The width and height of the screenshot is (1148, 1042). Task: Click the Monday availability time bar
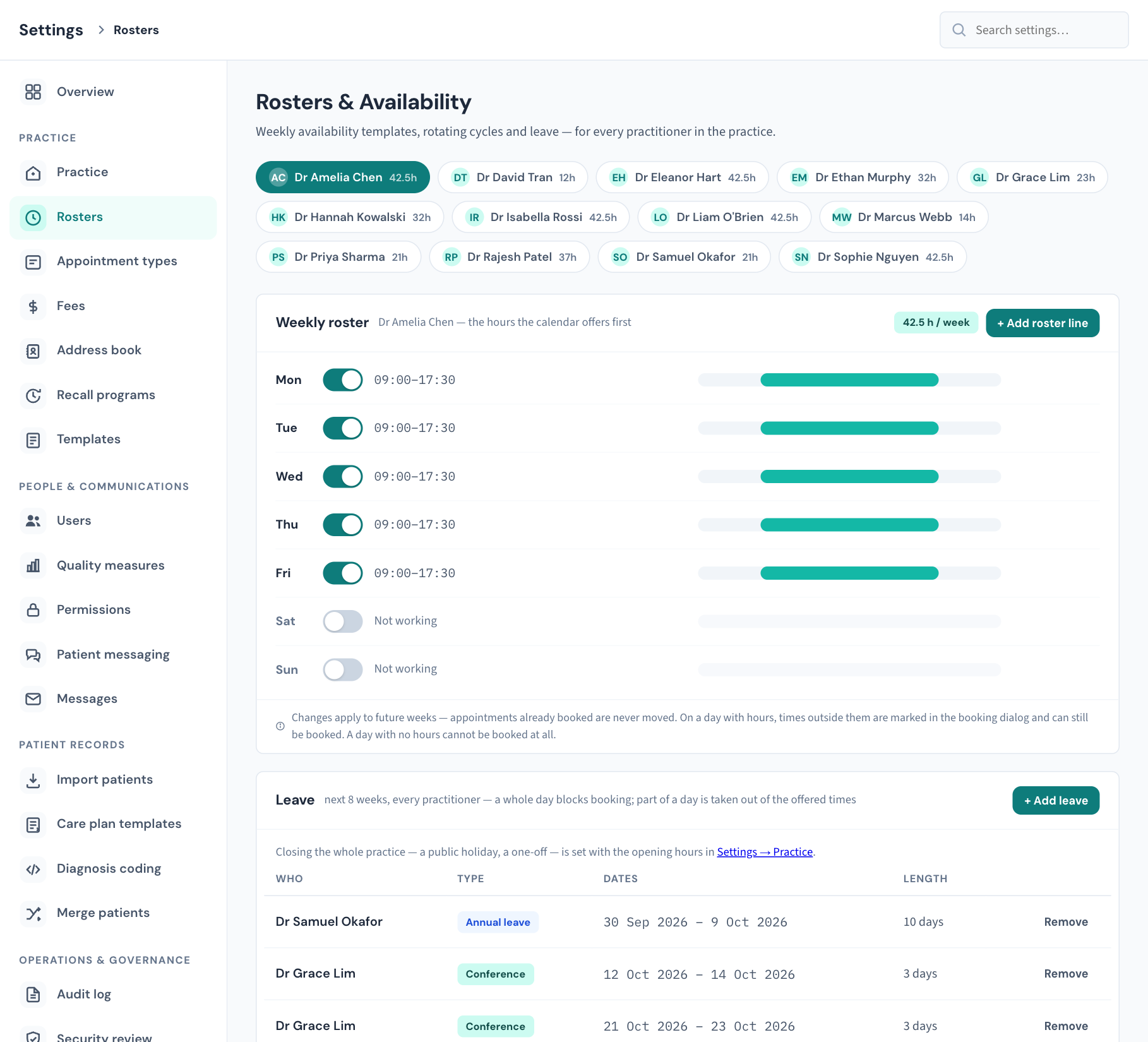click(849, 380)
